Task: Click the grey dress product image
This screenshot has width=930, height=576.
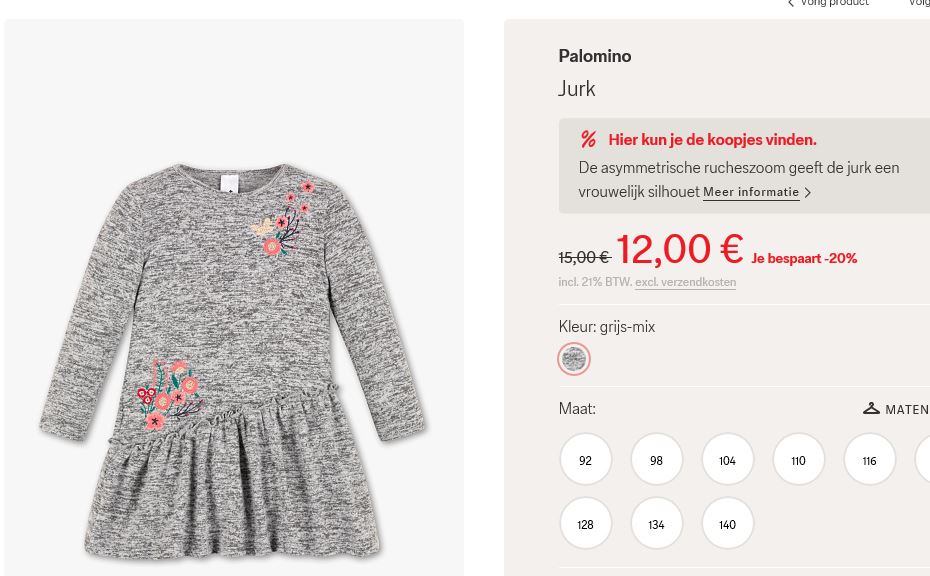Action: tap(234, 360)
